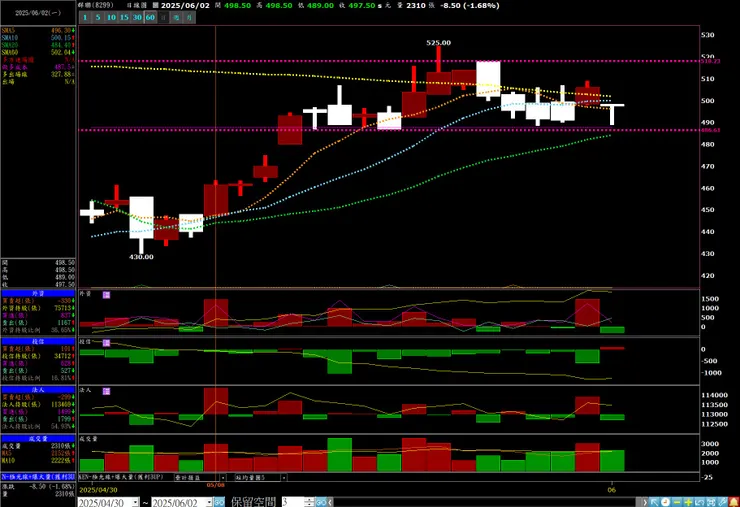This screenshot has height=507, width=740.
Task: Select the 10-minute timeframe button
Action: coord(111,17)
